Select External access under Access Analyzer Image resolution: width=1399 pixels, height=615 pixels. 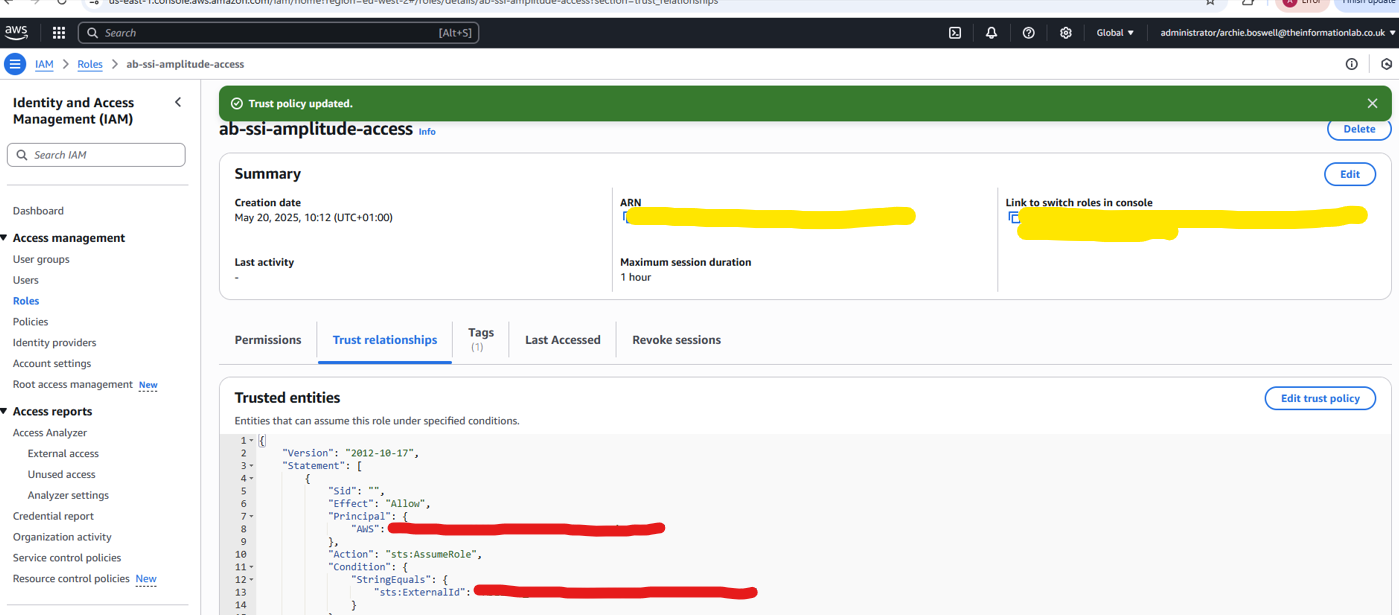coord(63,454)
